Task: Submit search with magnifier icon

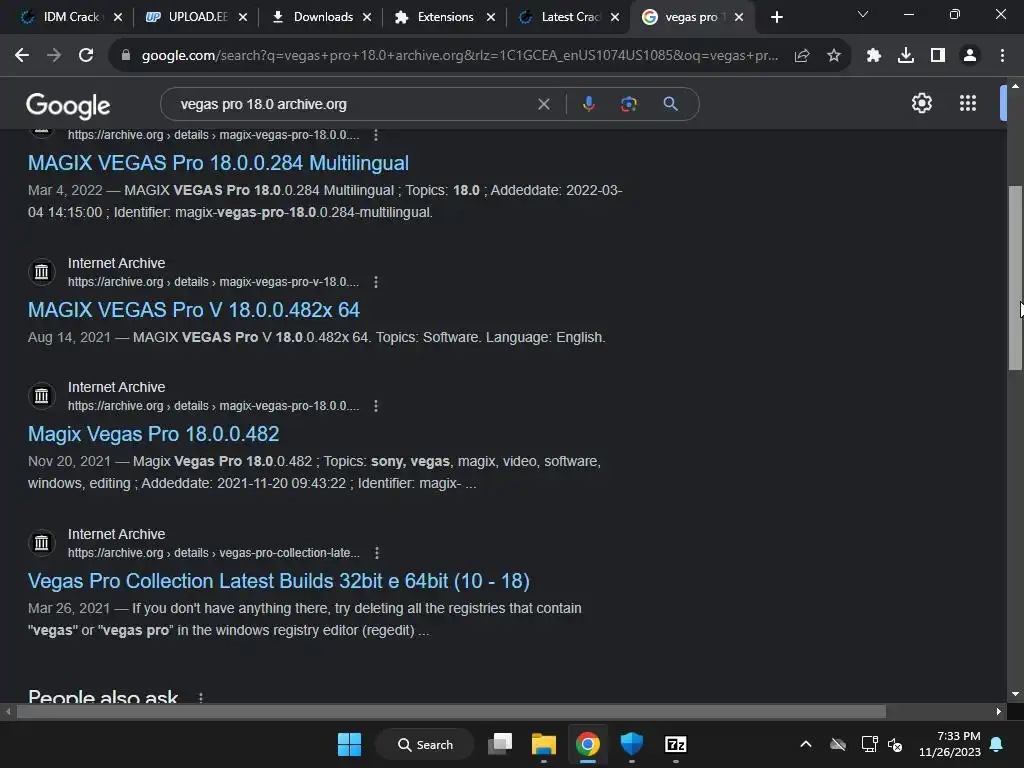Action: [670, 104]
